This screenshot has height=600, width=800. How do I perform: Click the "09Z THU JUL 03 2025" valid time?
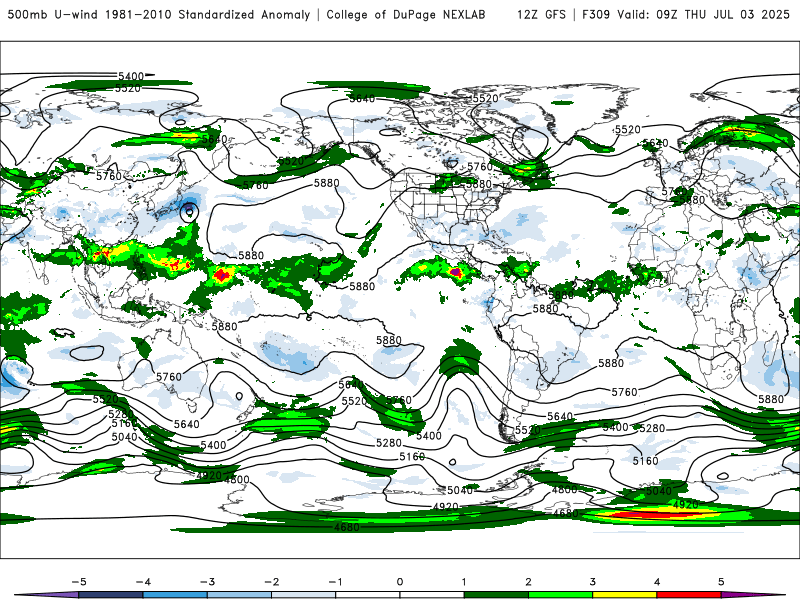pyautogui.click(x=723, y=14)
